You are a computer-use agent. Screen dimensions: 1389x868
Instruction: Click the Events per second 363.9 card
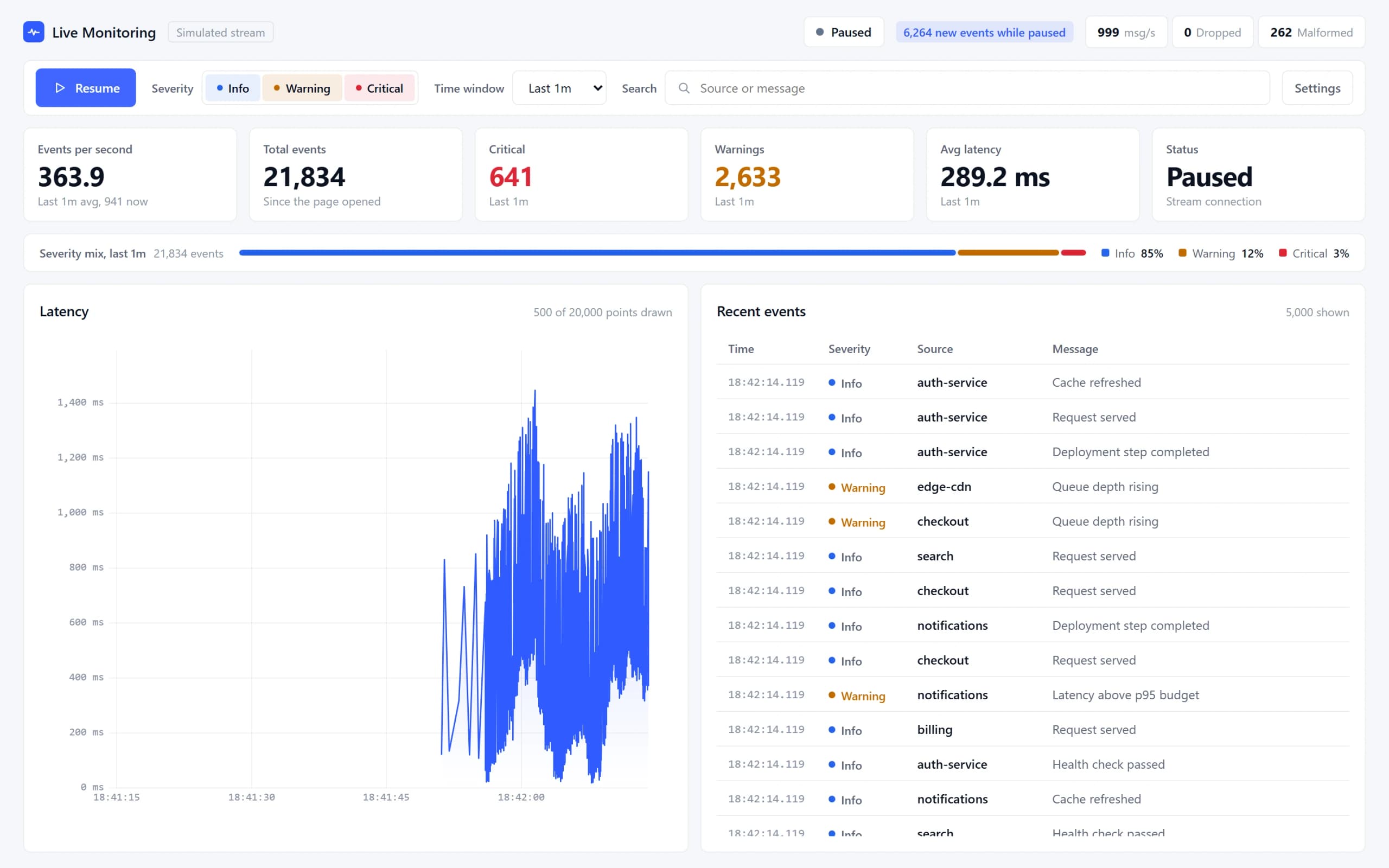[130, 175]
